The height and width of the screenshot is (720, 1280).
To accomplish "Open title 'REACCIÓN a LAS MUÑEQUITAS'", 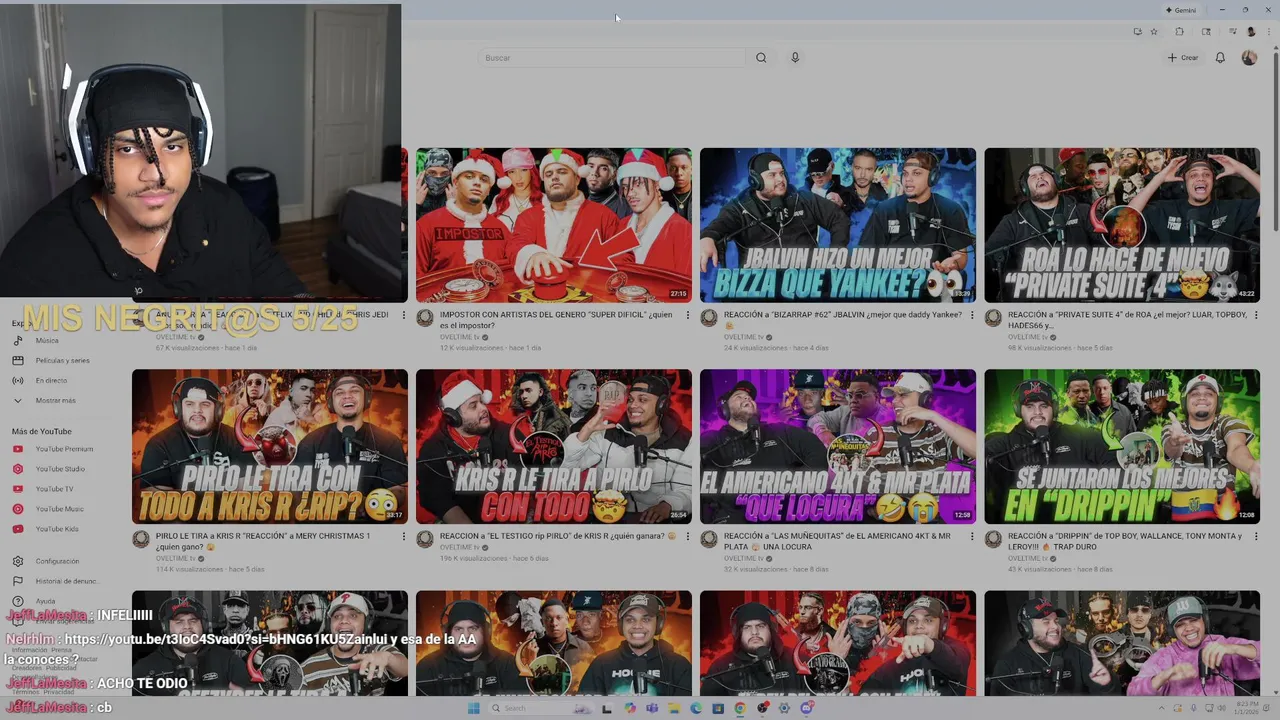I will [x=838, y=541].
